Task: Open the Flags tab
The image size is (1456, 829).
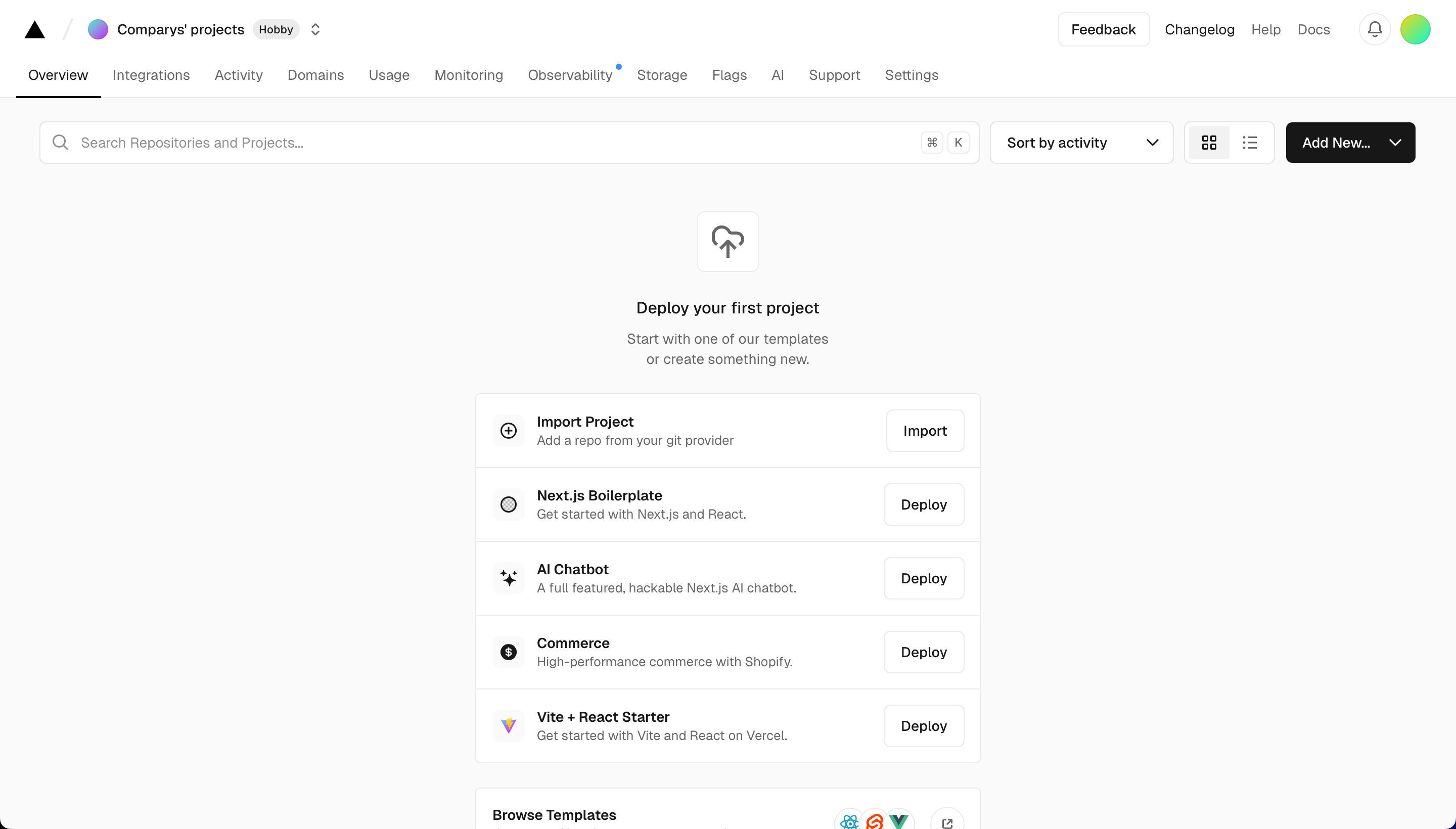Action: pyautogui.click(x=729, y=75)
